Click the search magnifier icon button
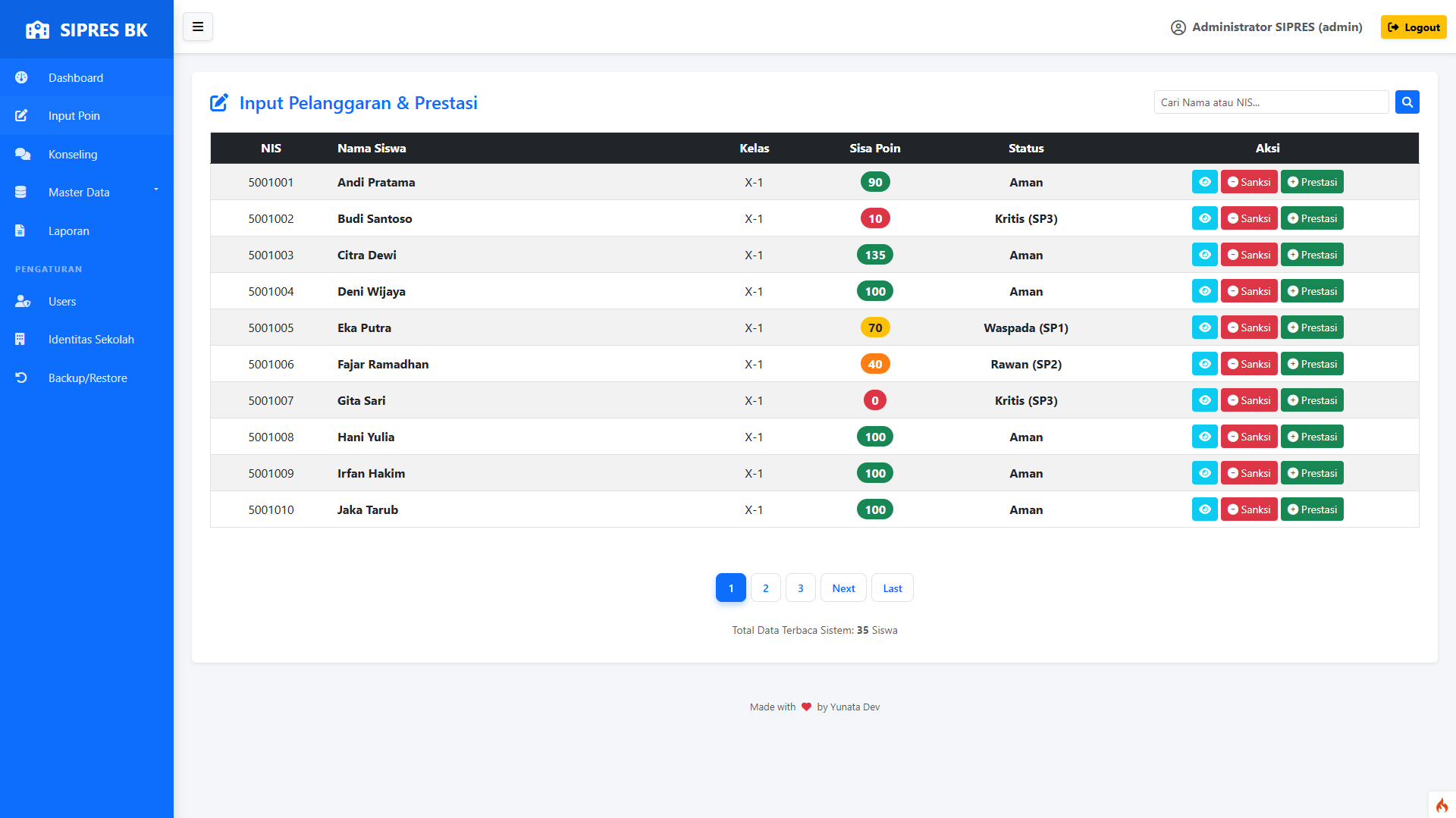 point(1407,102)
